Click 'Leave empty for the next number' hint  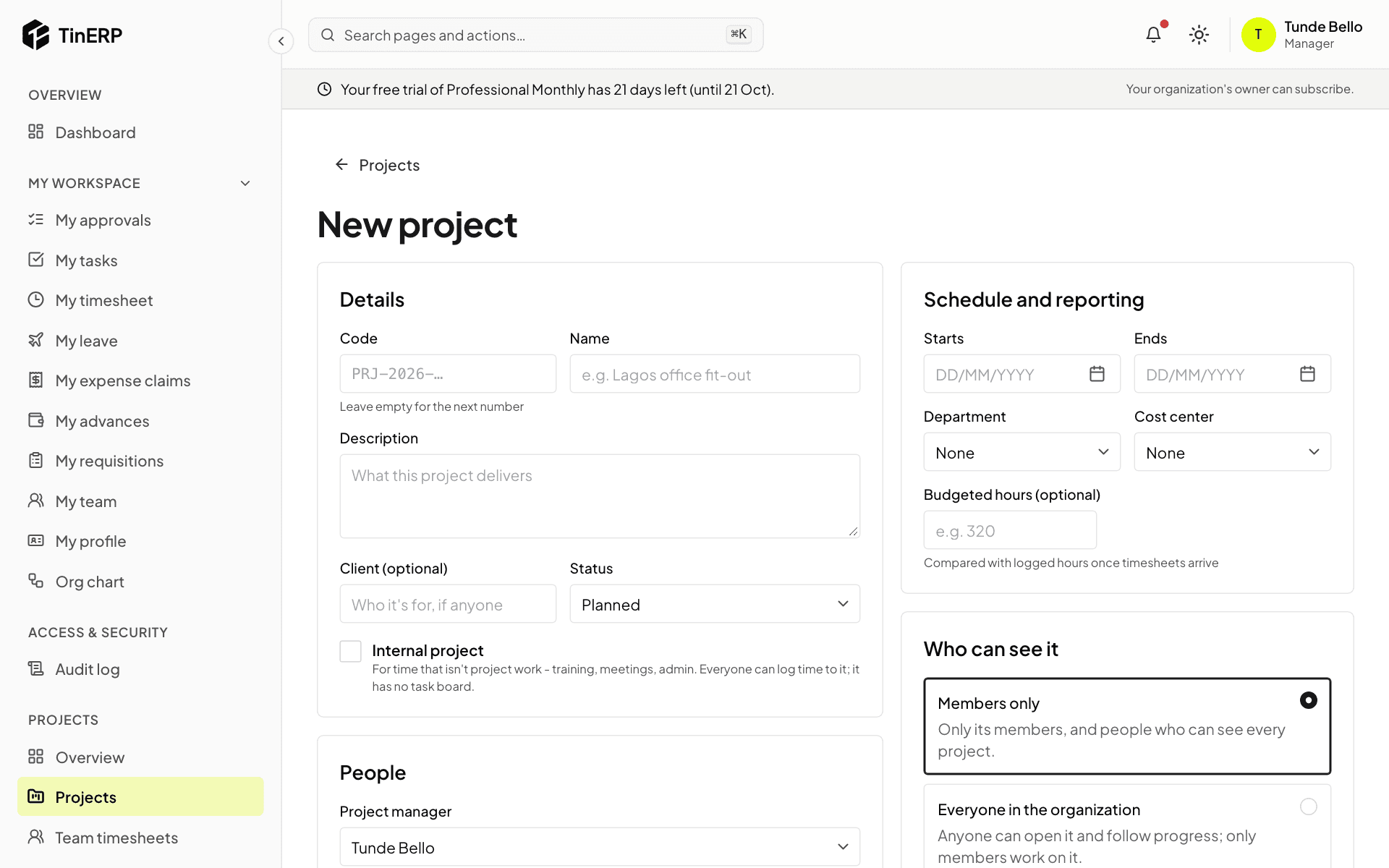[432, 407]
